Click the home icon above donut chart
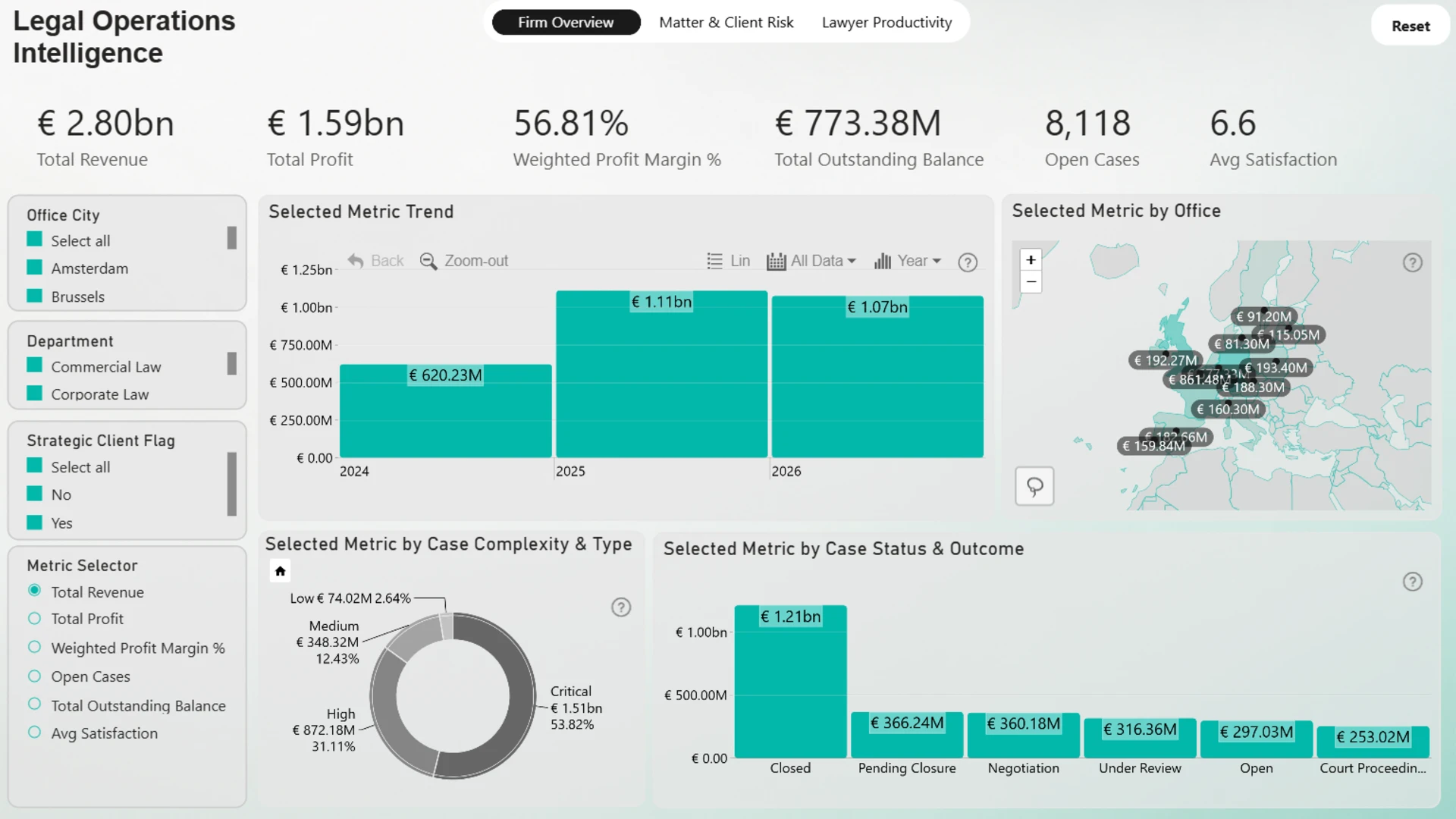The image size is (1456, 819). point(280,571)
